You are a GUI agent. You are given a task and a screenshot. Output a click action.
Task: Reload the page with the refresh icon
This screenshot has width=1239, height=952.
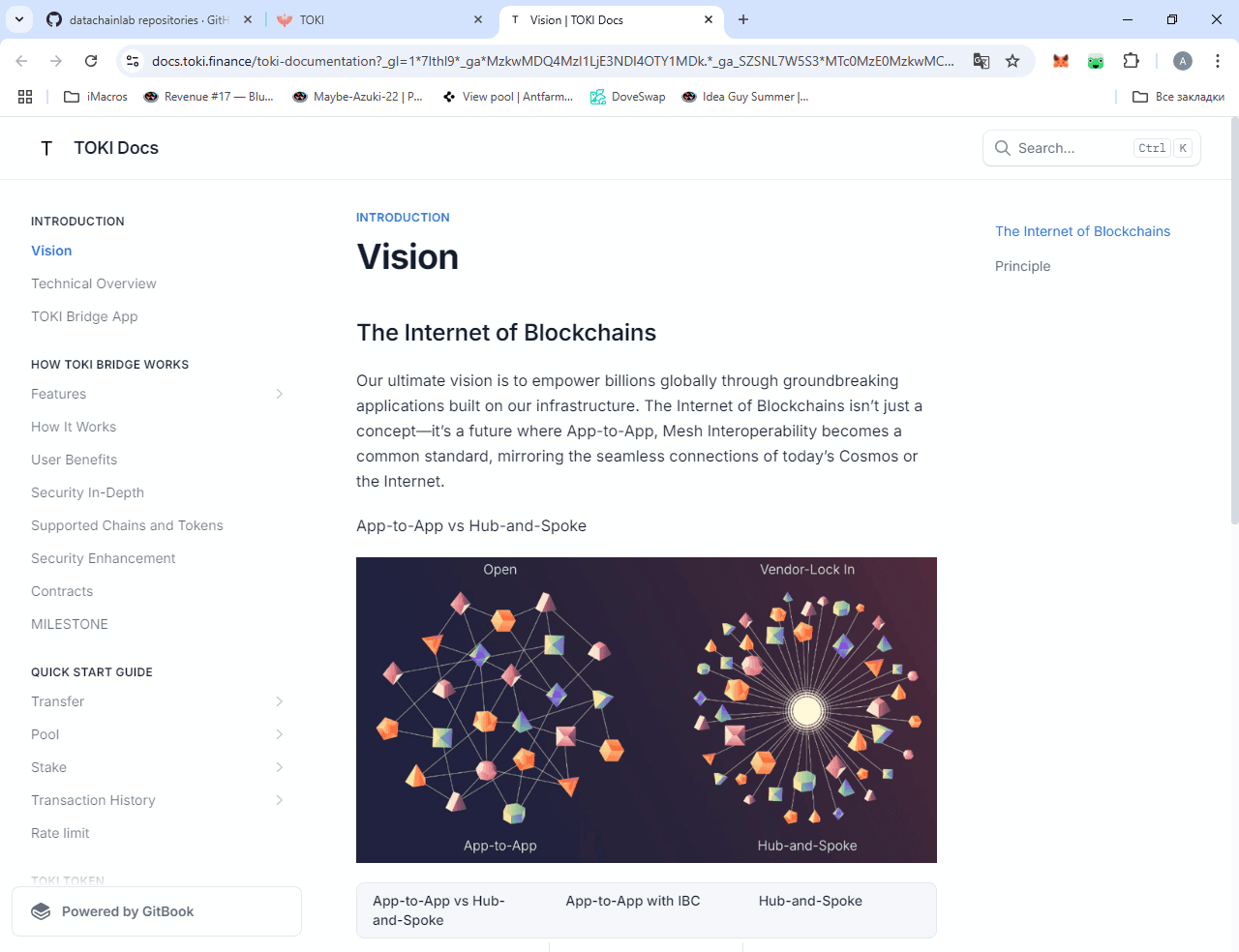(91, 61)
